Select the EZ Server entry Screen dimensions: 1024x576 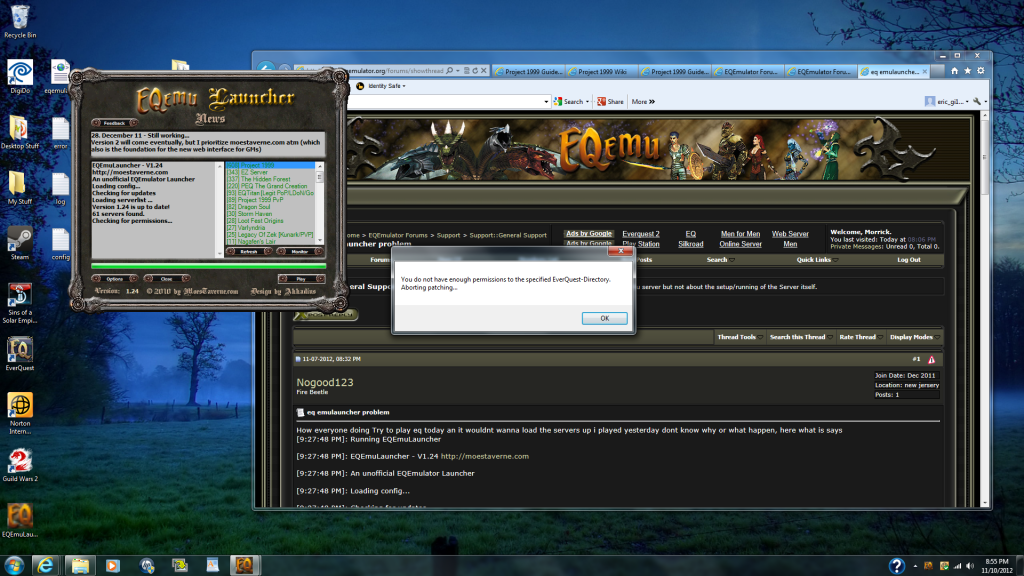270,172
